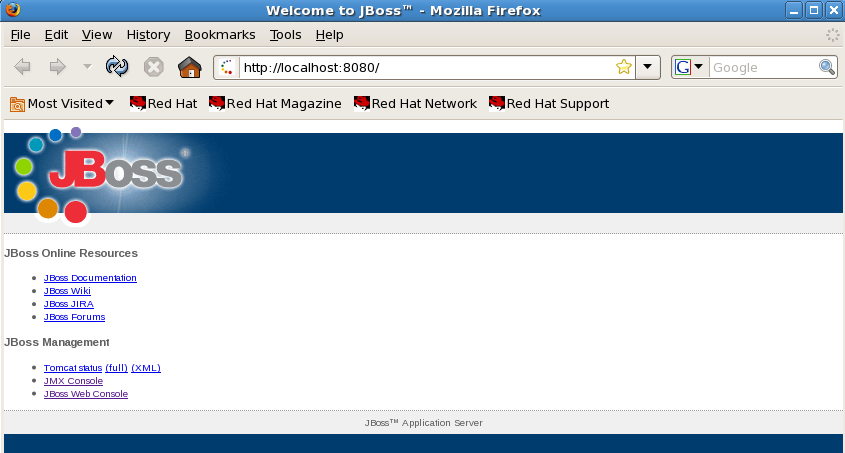Screen dimensions: 845x453
Task: Open the Tools menu
Action: pos(286,35)
